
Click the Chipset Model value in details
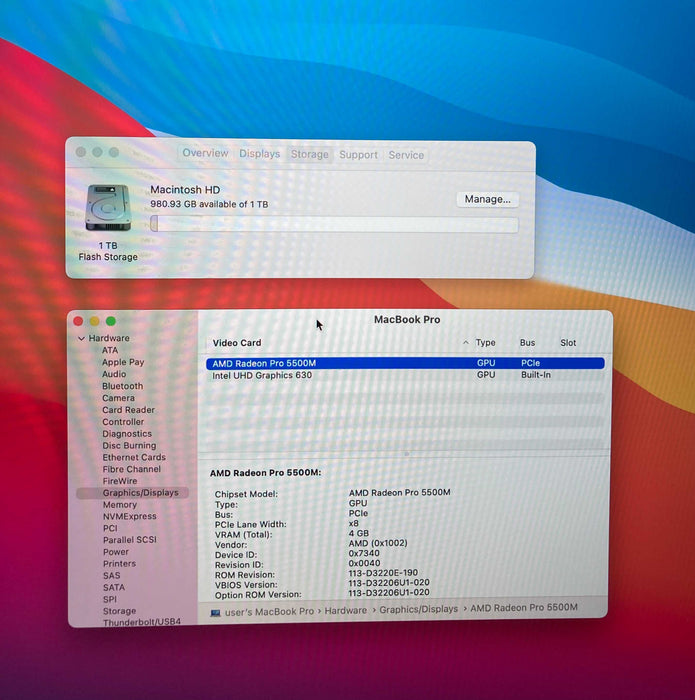[x=400, y=492]
